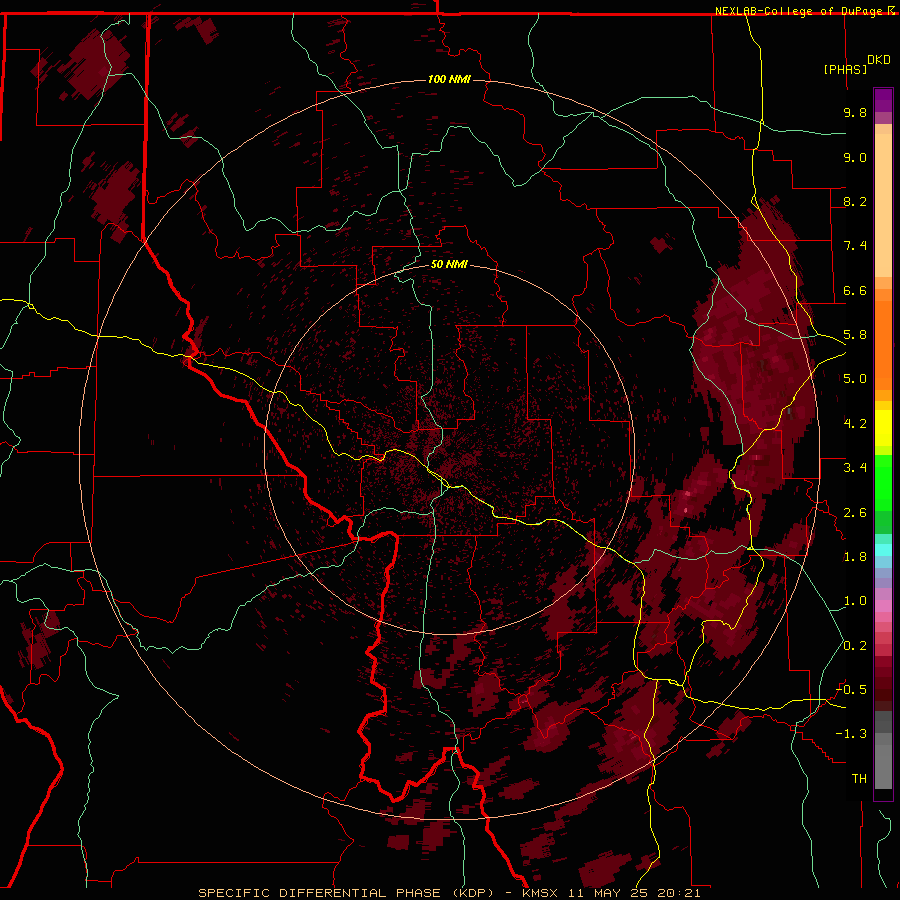
Task: Click the KMSX station identifier in the caption
Action: coord(540,893)
